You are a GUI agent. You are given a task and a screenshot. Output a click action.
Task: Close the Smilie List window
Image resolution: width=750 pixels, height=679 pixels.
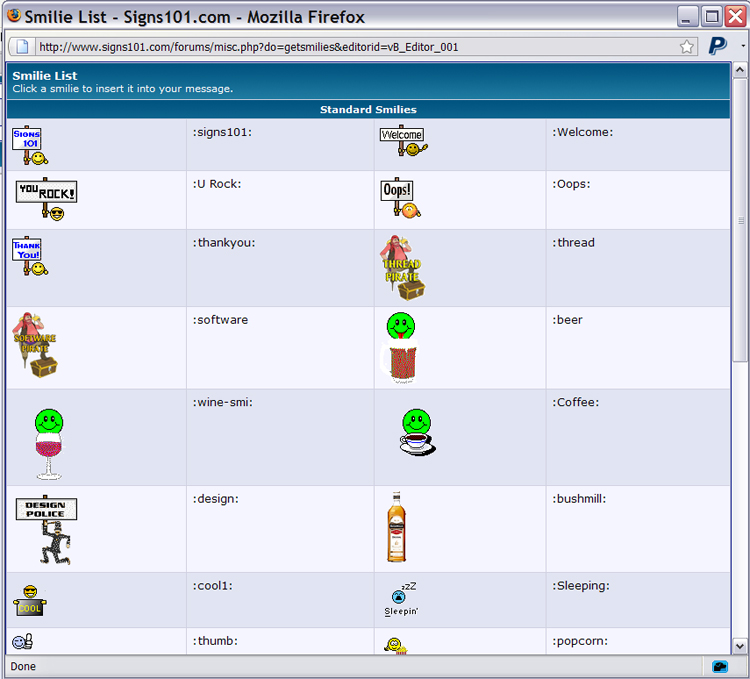(x=736, y=17)
